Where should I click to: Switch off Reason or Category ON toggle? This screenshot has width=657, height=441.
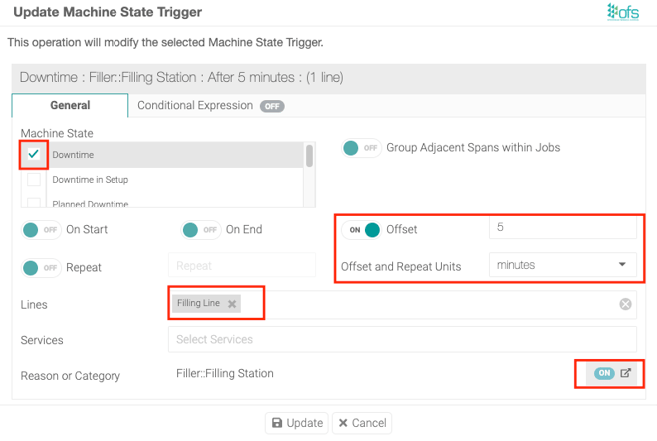coord(604,373)
